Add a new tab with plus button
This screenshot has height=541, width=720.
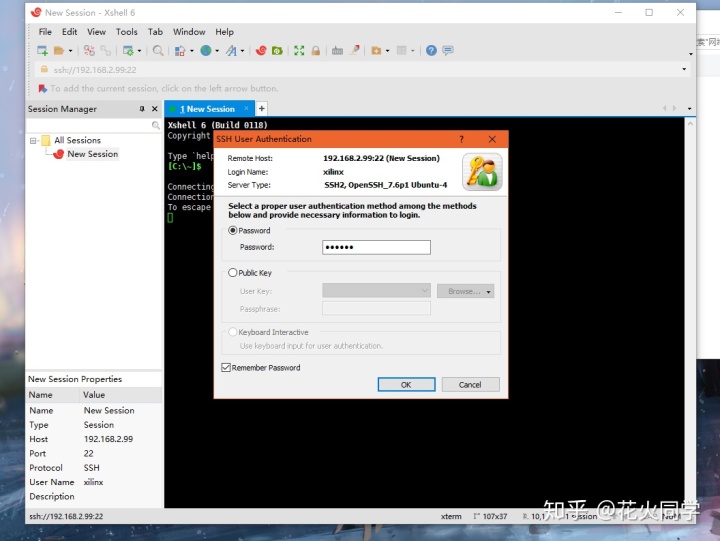[x=262, y=109]
